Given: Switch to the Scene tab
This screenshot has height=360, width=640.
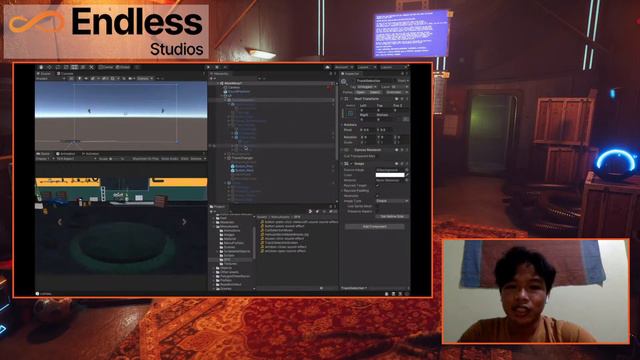Looking at the screenshot, I should (44, 74).
